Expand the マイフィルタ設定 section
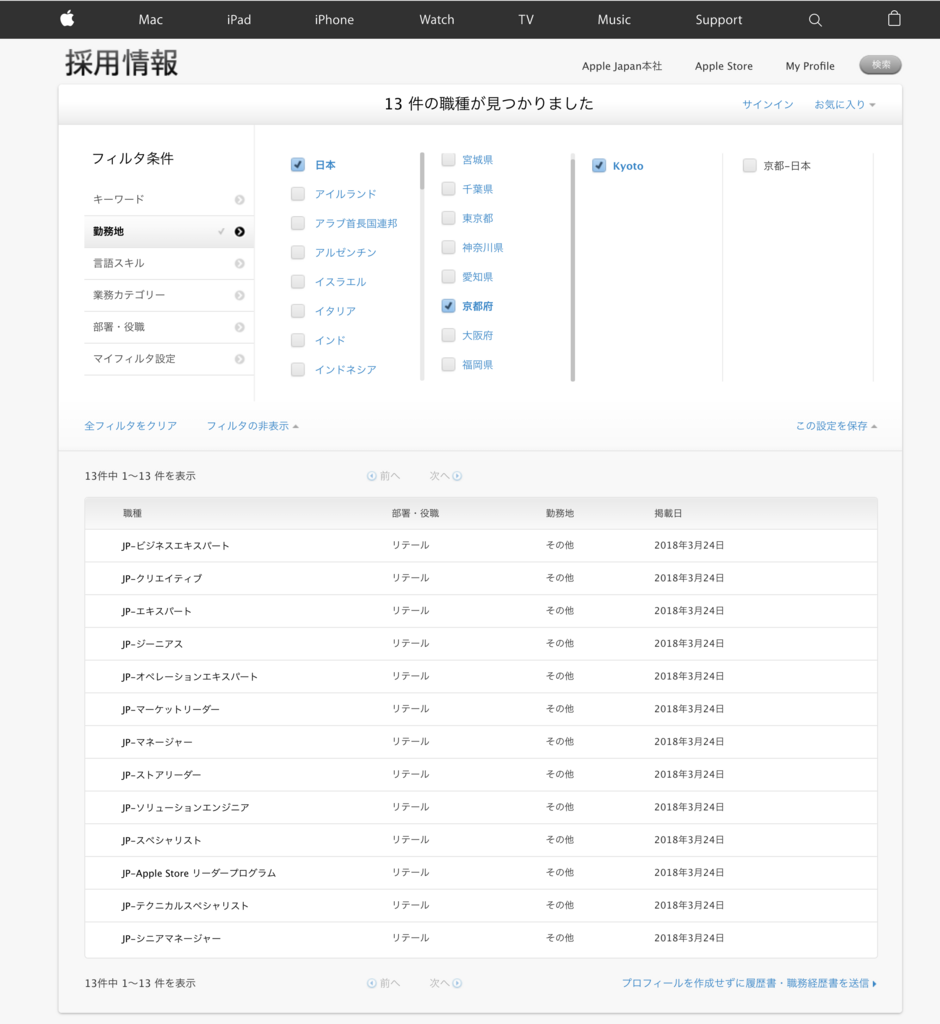The height and width of the screenshot is (1024, 940). click(x=169, y=359)
